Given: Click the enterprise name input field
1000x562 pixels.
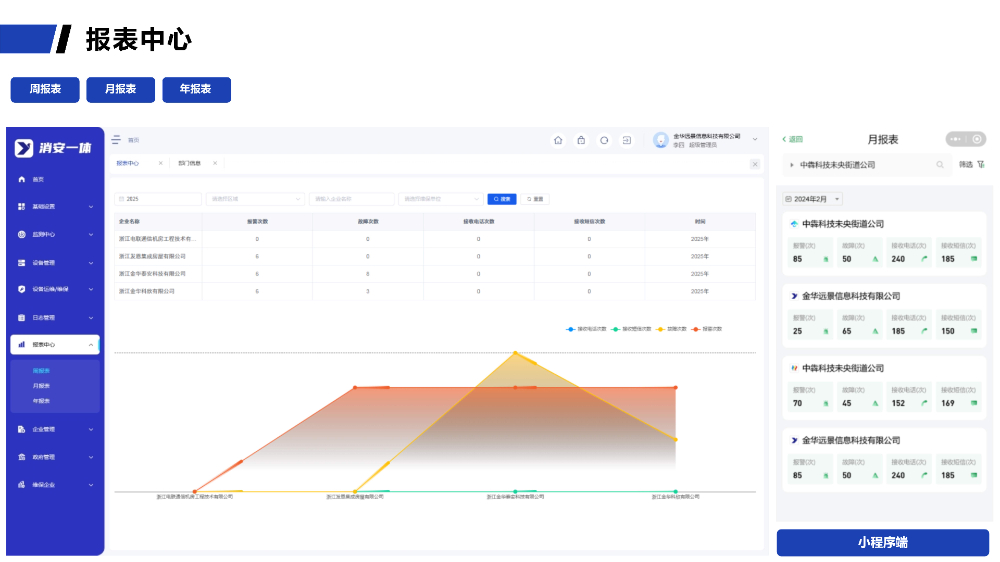Looking at the screenshot, I should 351,199.
